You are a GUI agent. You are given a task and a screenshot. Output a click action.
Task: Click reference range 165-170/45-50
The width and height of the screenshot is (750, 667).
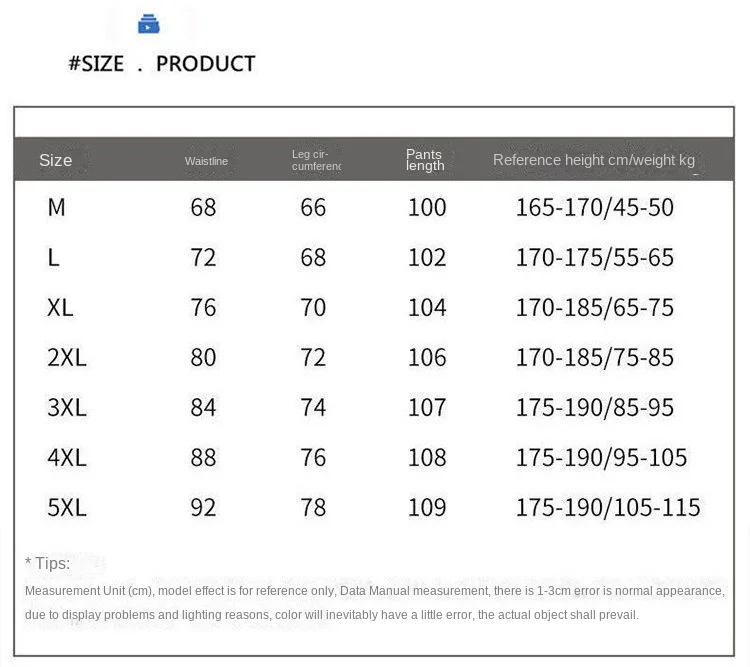point(595,208)
